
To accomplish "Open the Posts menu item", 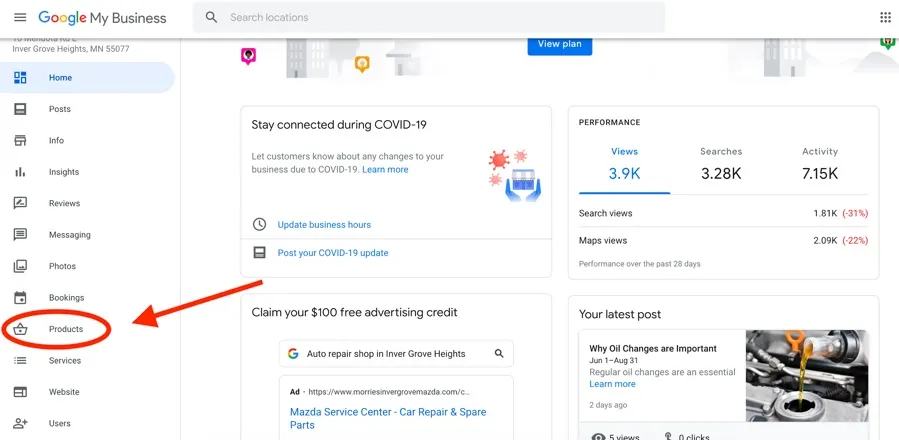I will coord(87,109).
